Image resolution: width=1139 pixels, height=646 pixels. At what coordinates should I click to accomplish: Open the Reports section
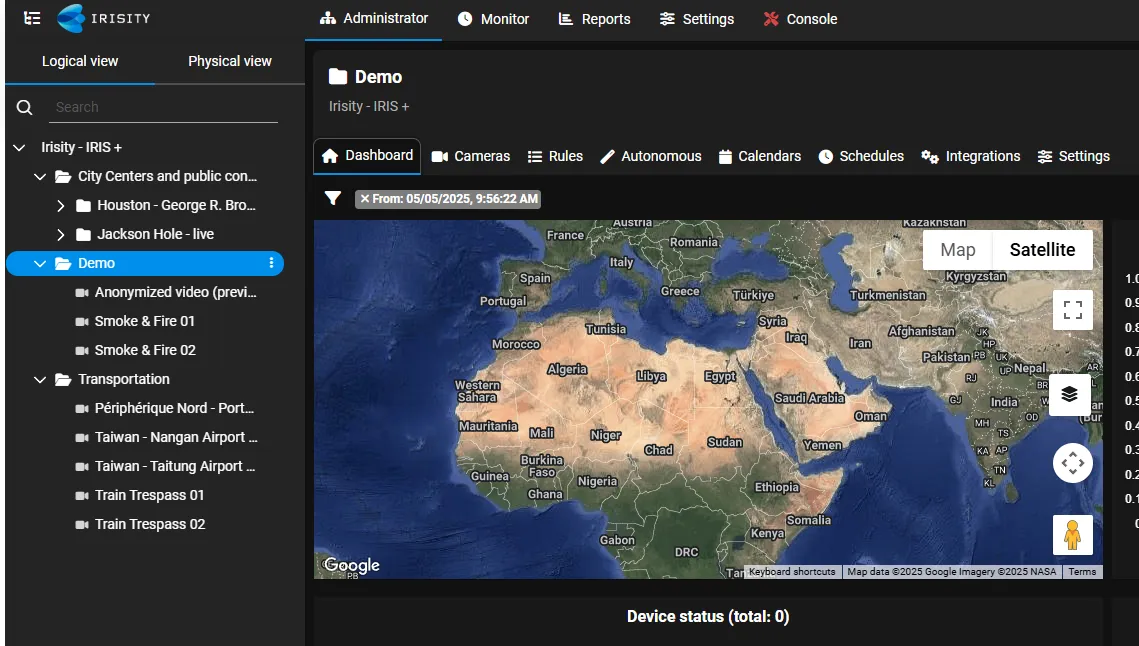pos(594,19)
